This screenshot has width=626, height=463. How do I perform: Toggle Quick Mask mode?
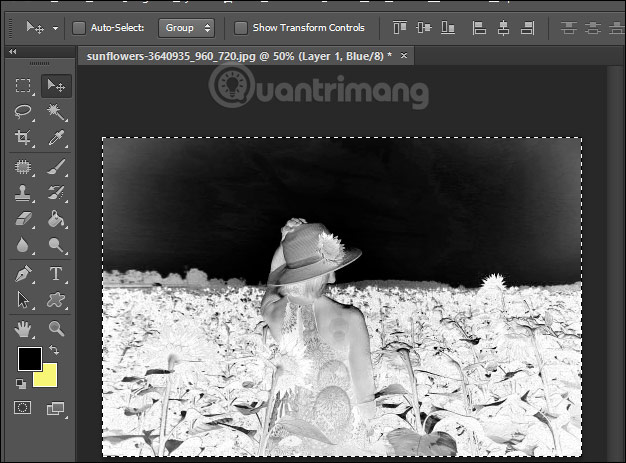(23, 408)
